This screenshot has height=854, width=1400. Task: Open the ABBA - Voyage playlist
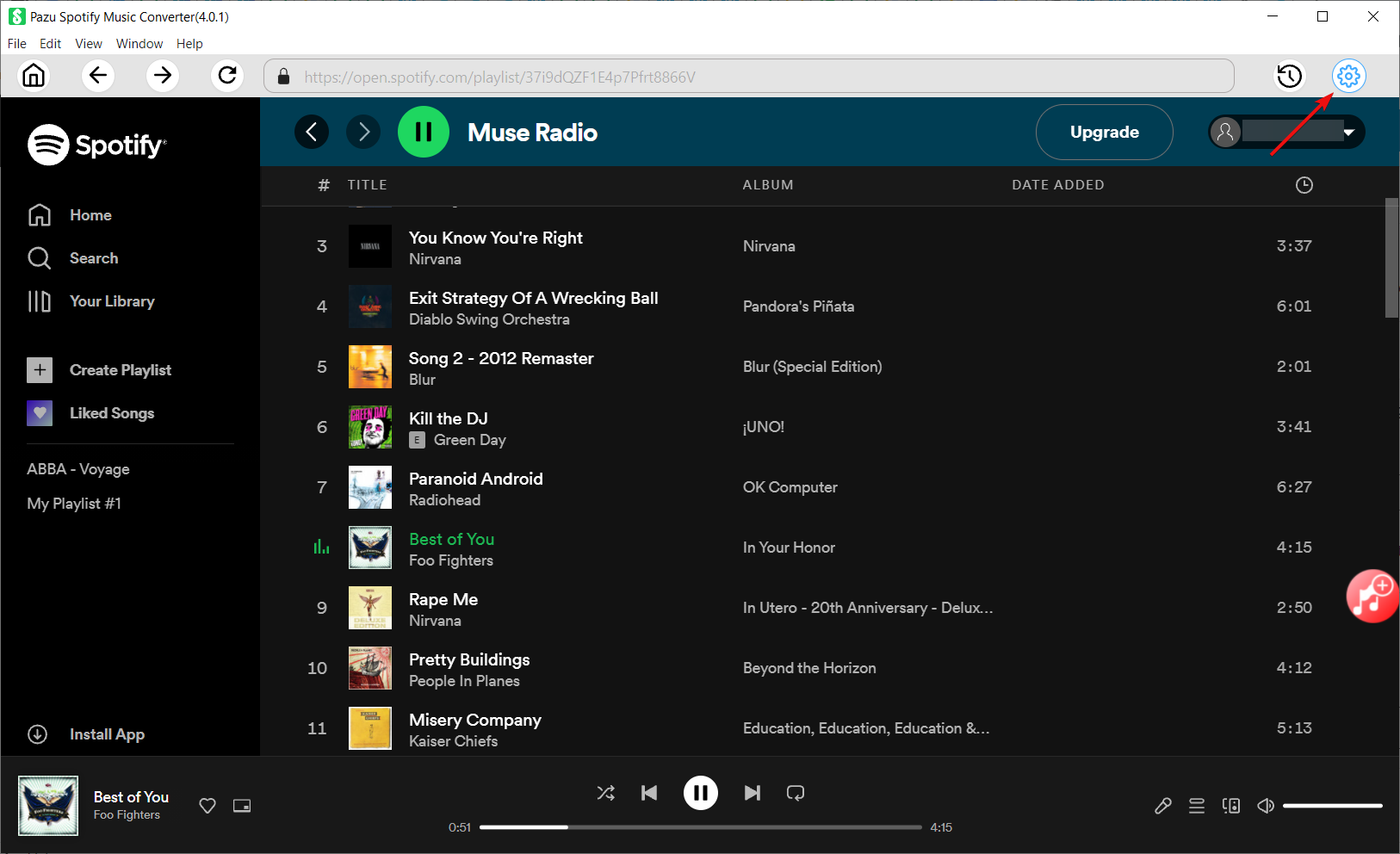tap(78, 469)
